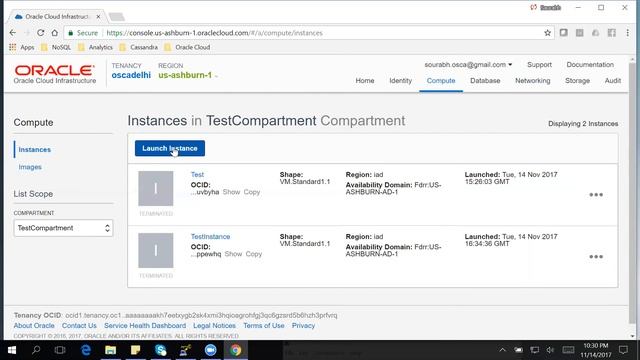
Task: Open Sticky Notes taskbar icon
Action: coord(136,350)
